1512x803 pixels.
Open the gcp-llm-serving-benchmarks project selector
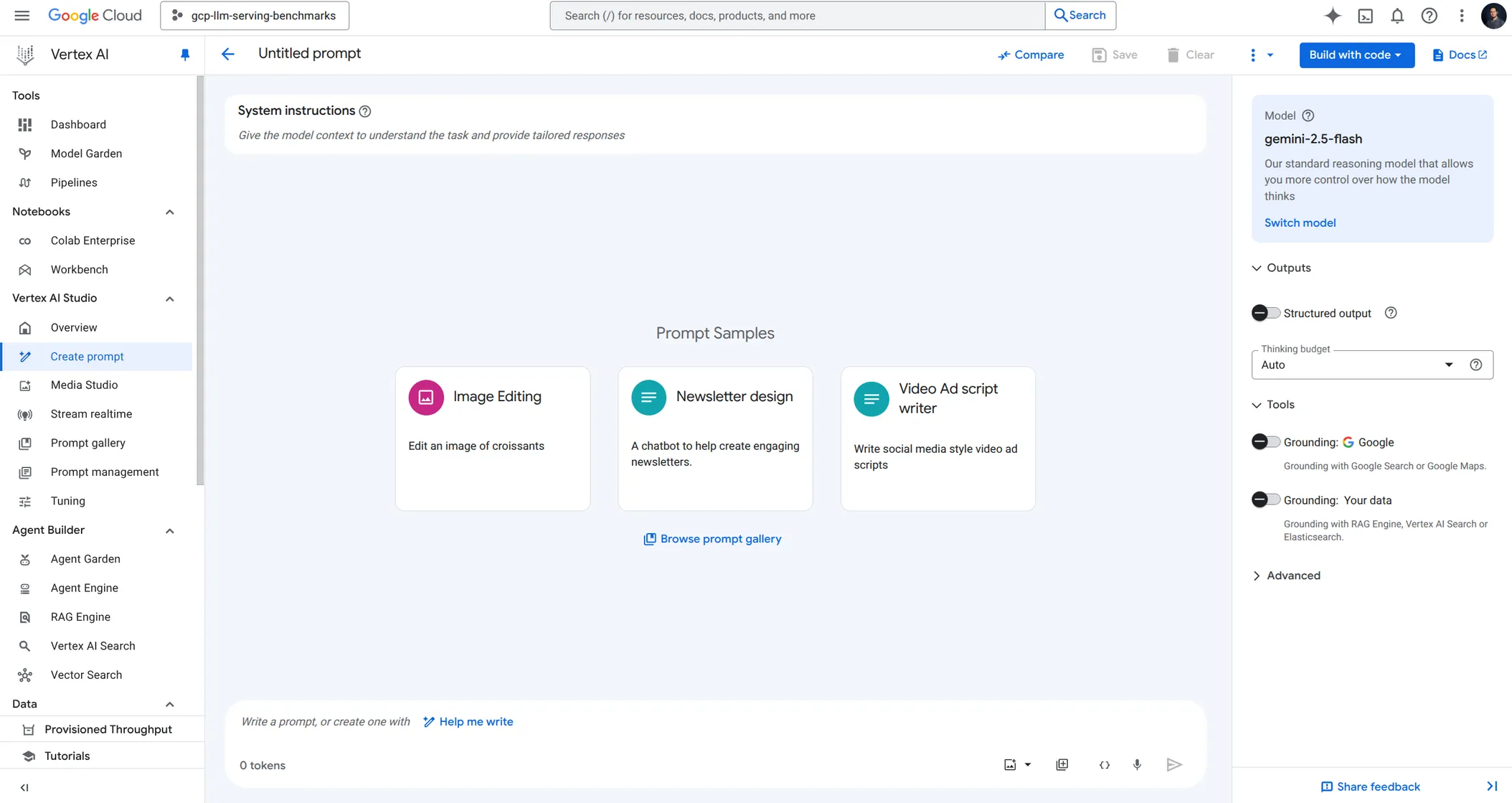pyautogui.click(x=255, y=15)
